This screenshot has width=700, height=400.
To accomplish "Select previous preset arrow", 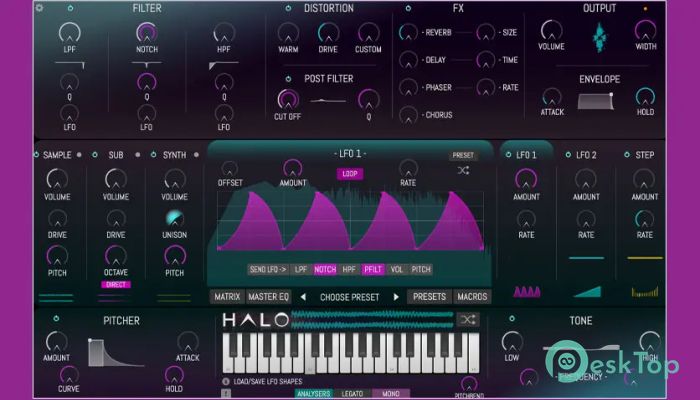I will 303,297.
